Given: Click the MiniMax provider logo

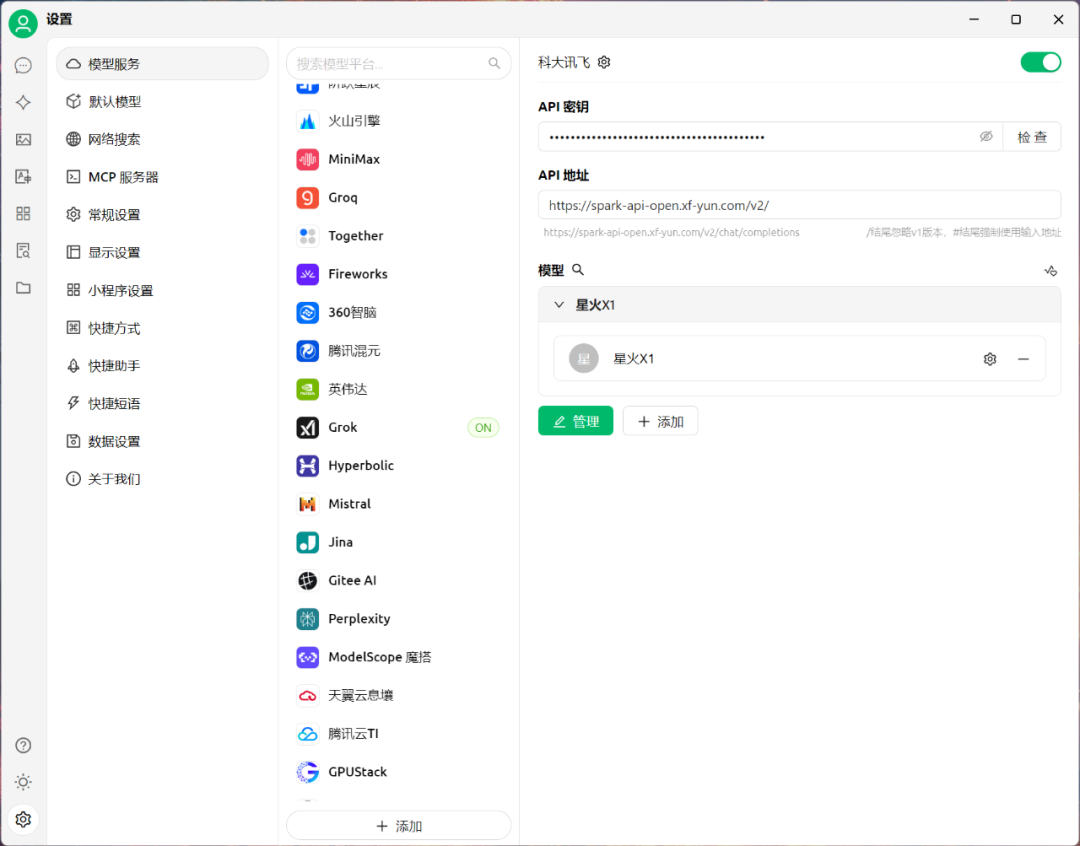Looking at the screenshot, I should pyautogui.click(x=307, y=159).
